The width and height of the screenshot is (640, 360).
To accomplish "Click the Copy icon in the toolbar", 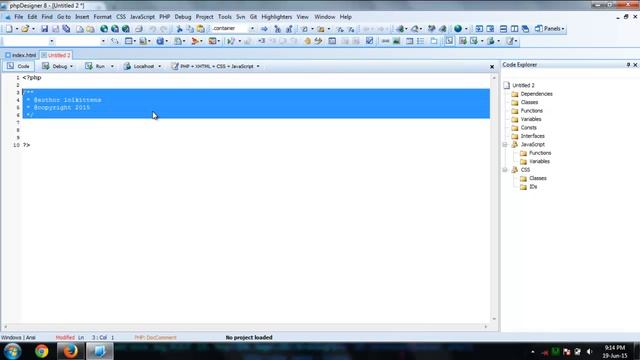I will [190, 29].
